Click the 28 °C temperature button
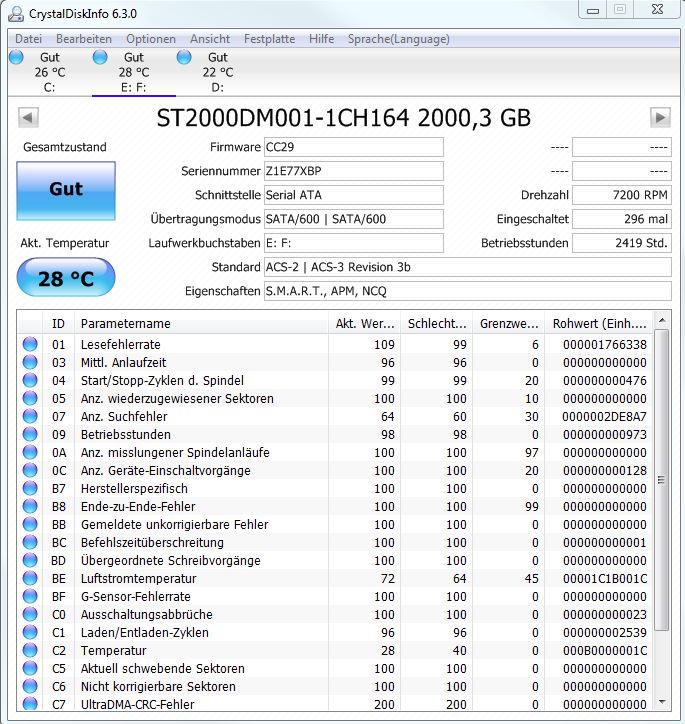Image resolution: width=685 pixels, height=724 pixels. tap(66, 277)
